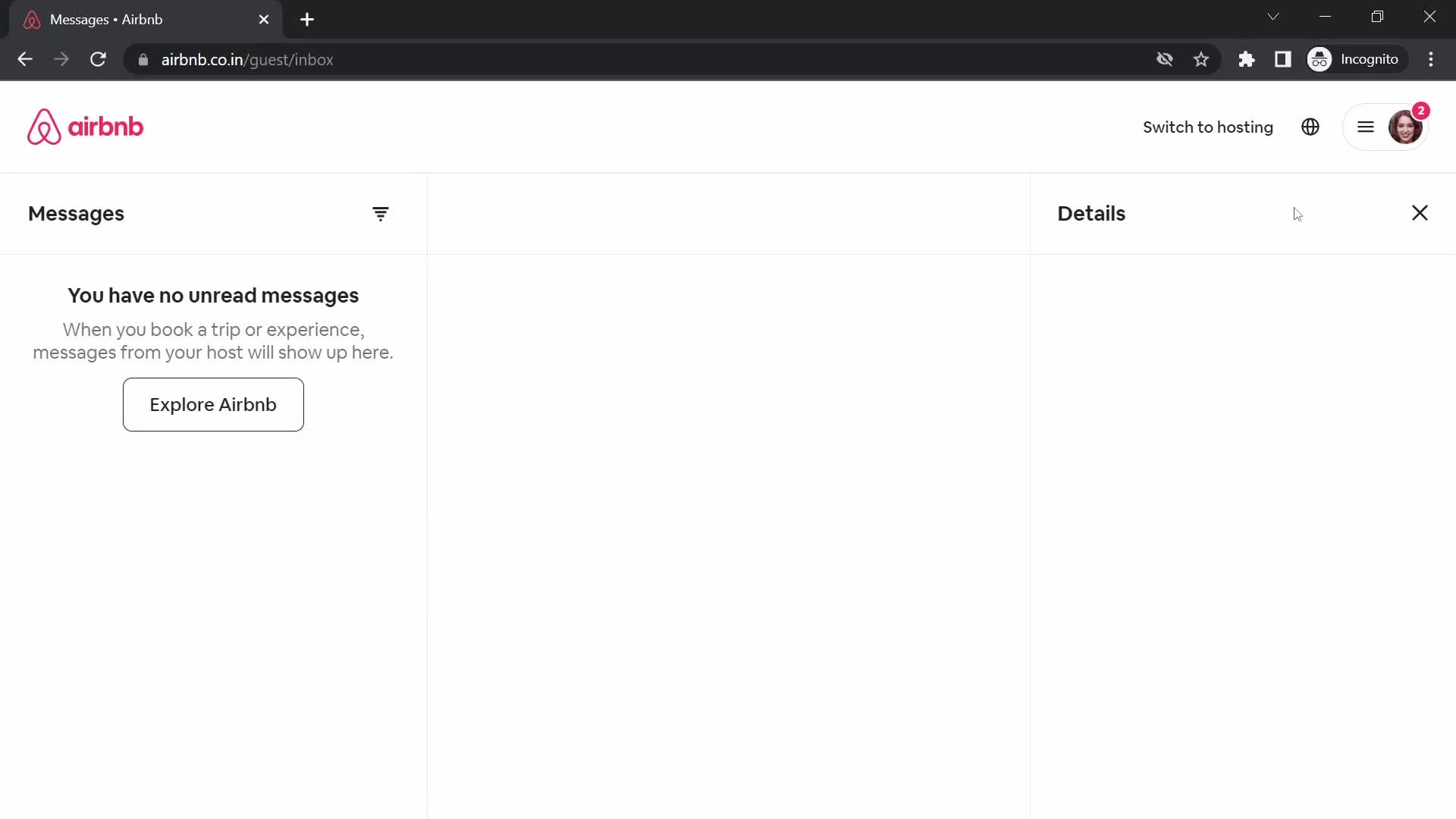Viewport: 1456px width, 819px height.
Task: Click the Extensions puzzle icon in toolbar
Action: tap(1246, 59)
